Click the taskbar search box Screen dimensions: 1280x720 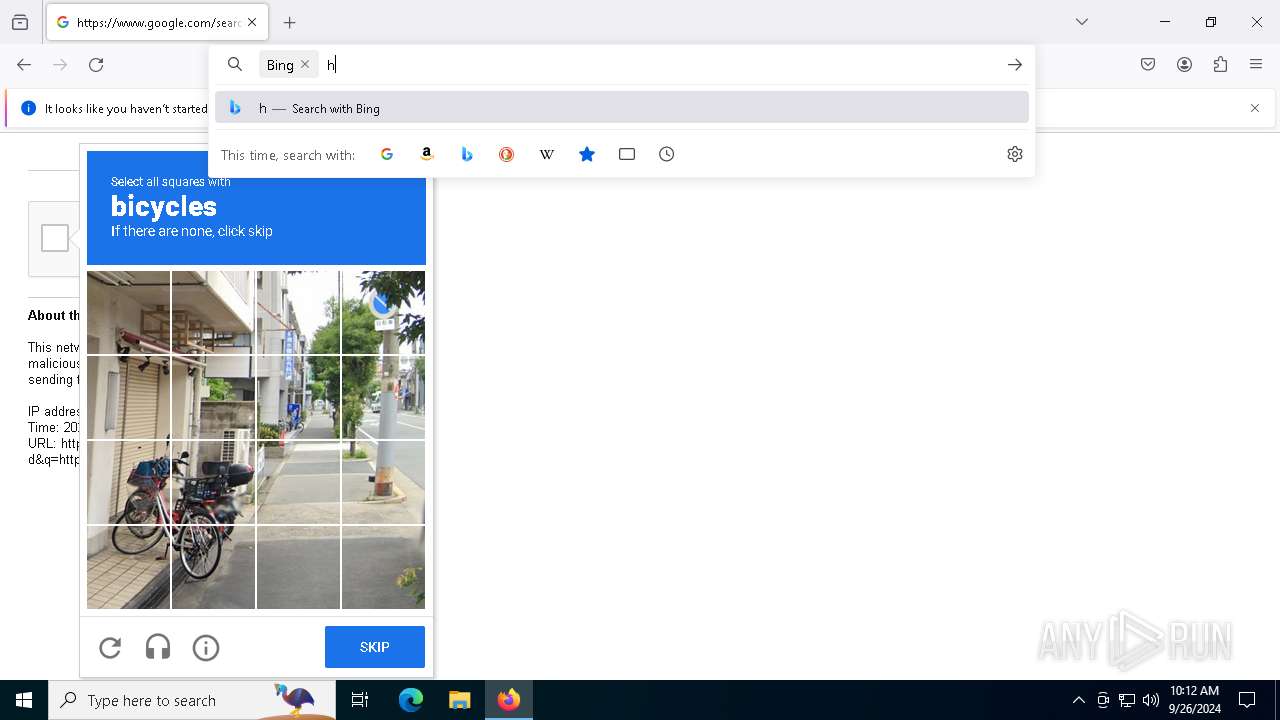(x=192, y=700)
